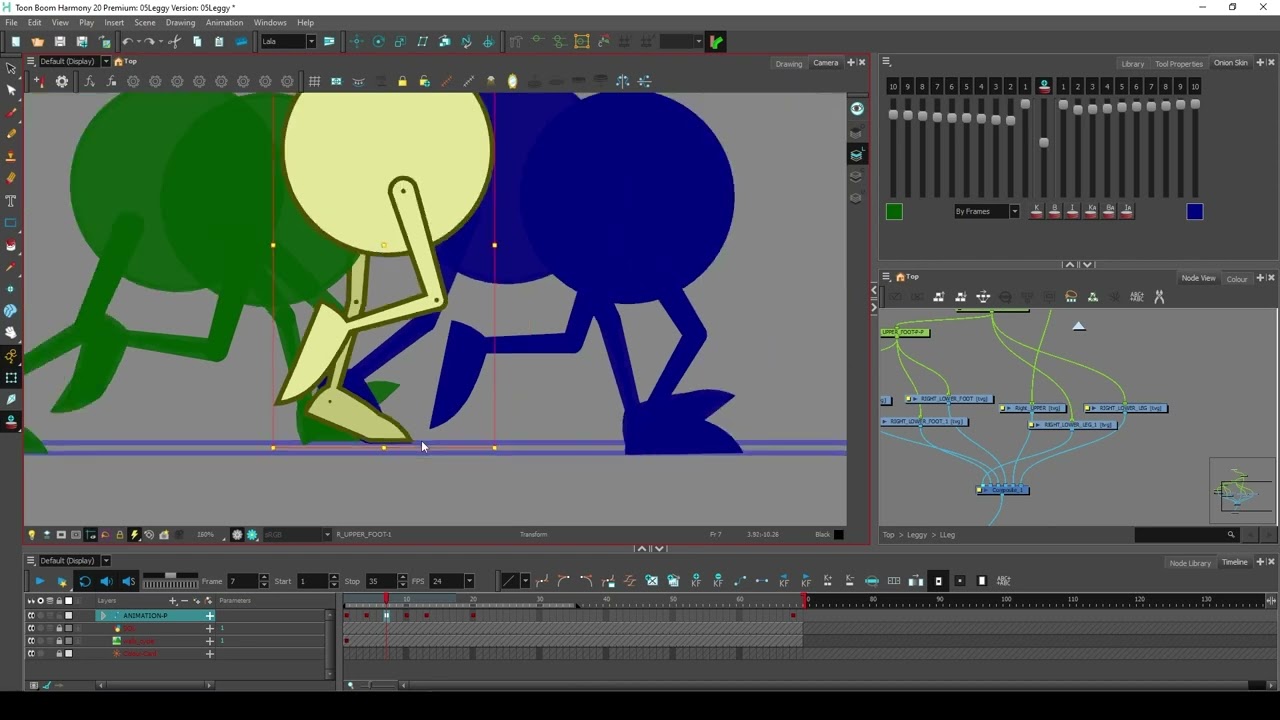The image size is (1280, 720).
Task: Open the Lala workspace dropdown
Action: 311,42
